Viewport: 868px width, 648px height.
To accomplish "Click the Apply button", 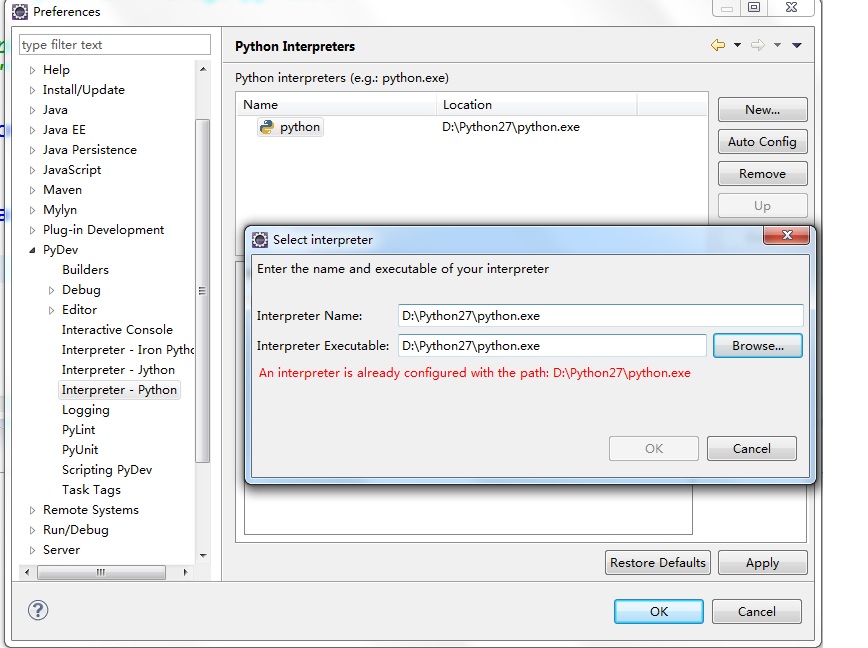I will coord(762,563).
